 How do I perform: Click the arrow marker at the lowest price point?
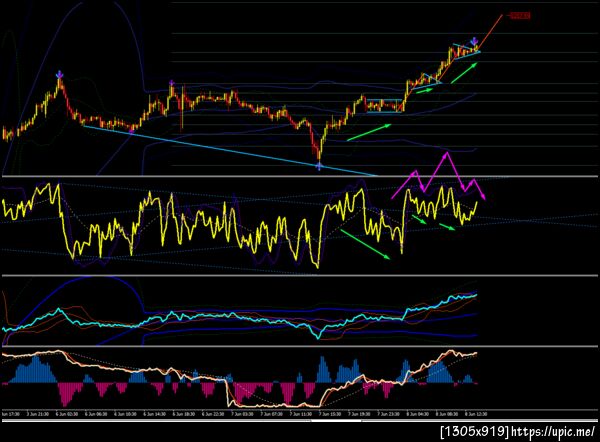[319, 166]
